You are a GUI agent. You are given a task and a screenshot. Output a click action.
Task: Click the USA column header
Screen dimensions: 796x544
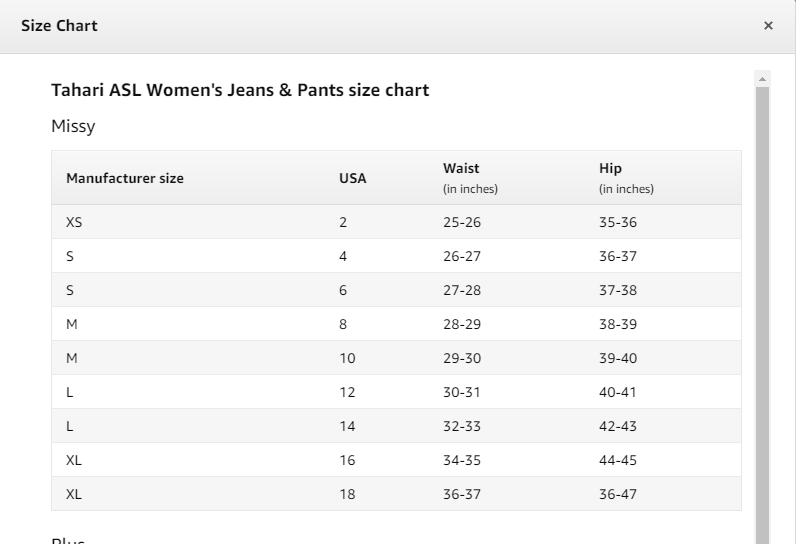pyautogui.click(x=352, y=178)
